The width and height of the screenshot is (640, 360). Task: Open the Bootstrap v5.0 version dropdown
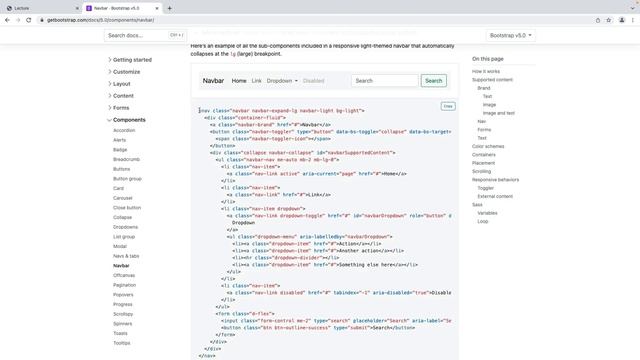point(511,36)
